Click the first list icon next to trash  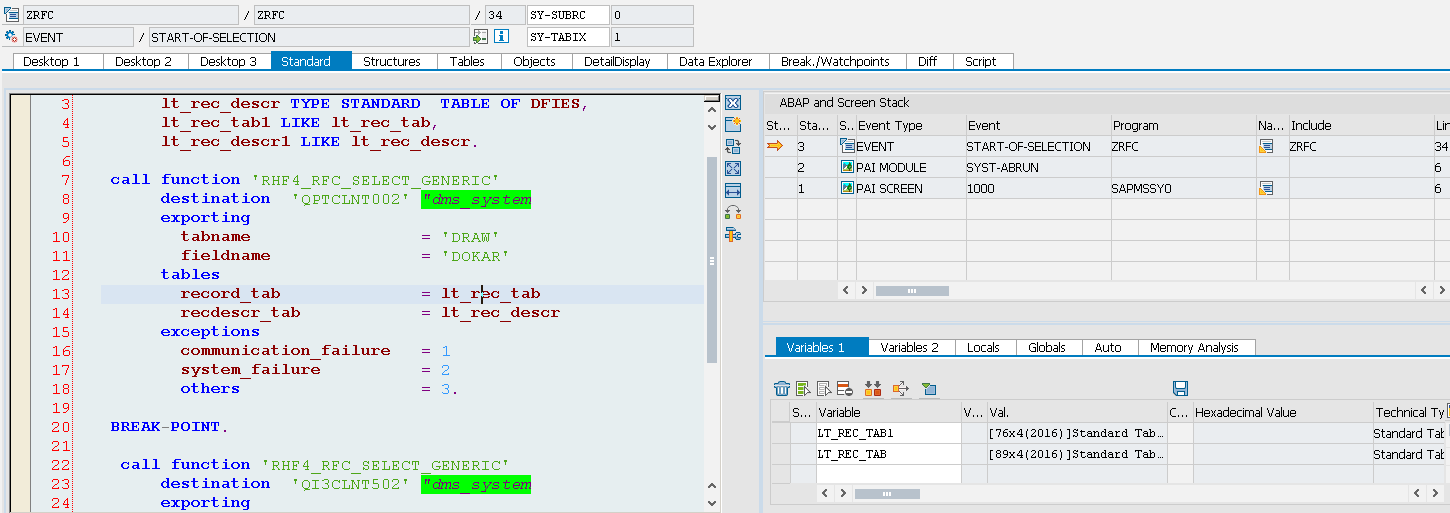click(803, 388)
